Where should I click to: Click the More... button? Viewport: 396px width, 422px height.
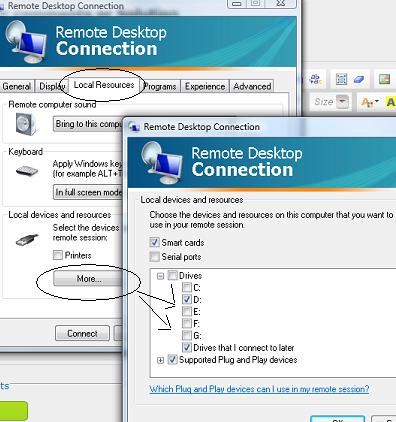pyautogui.click(x=89, y=278)
